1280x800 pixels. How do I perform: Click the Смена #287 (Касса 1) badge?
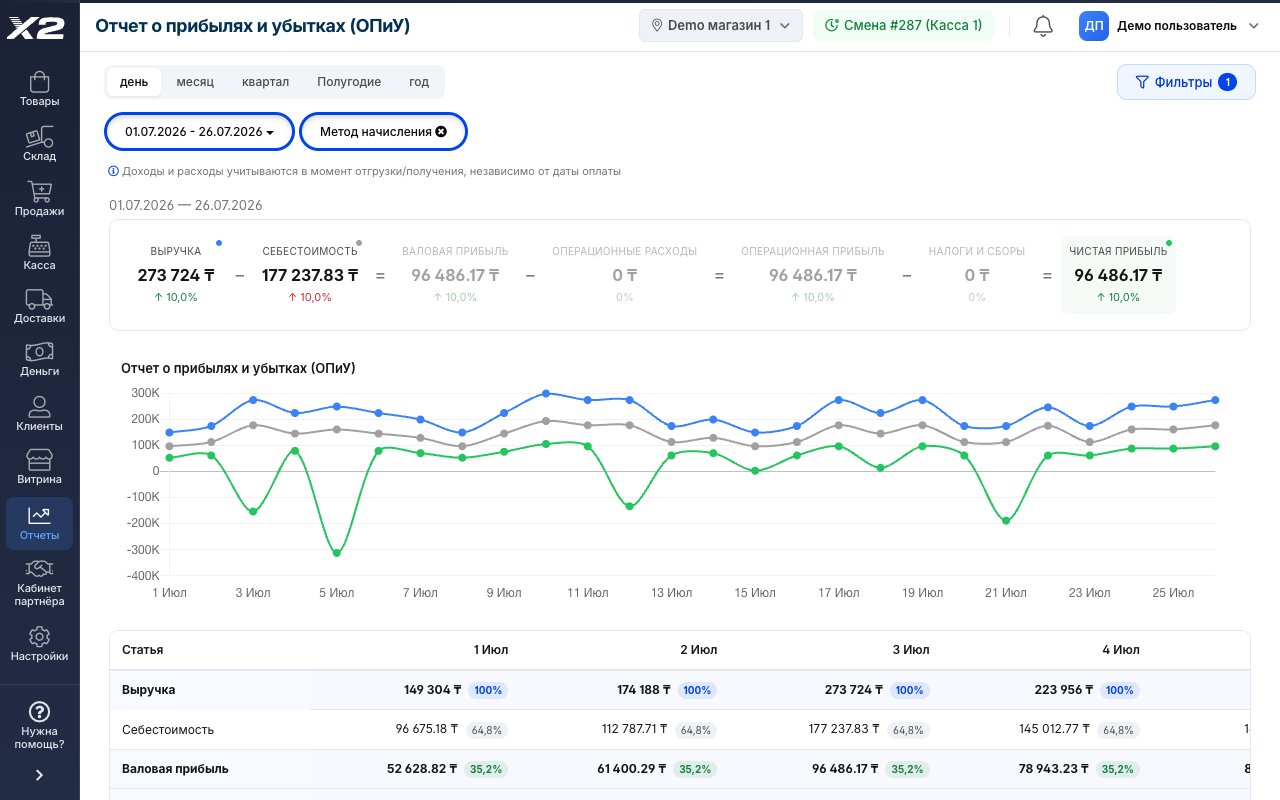tap(903, 26)
